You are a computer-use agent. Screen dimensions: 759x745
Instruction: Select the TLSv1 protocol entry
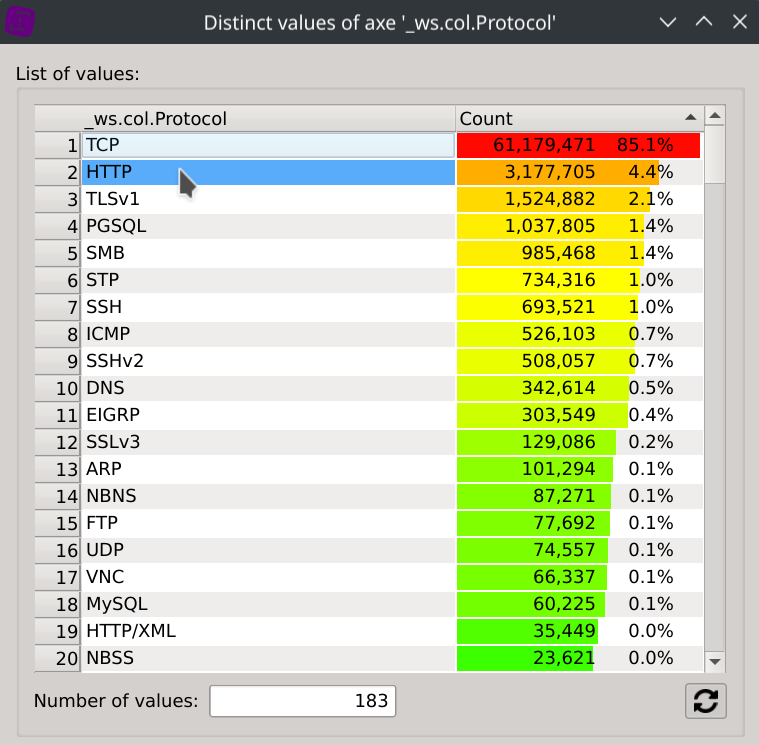coord(267,199)
